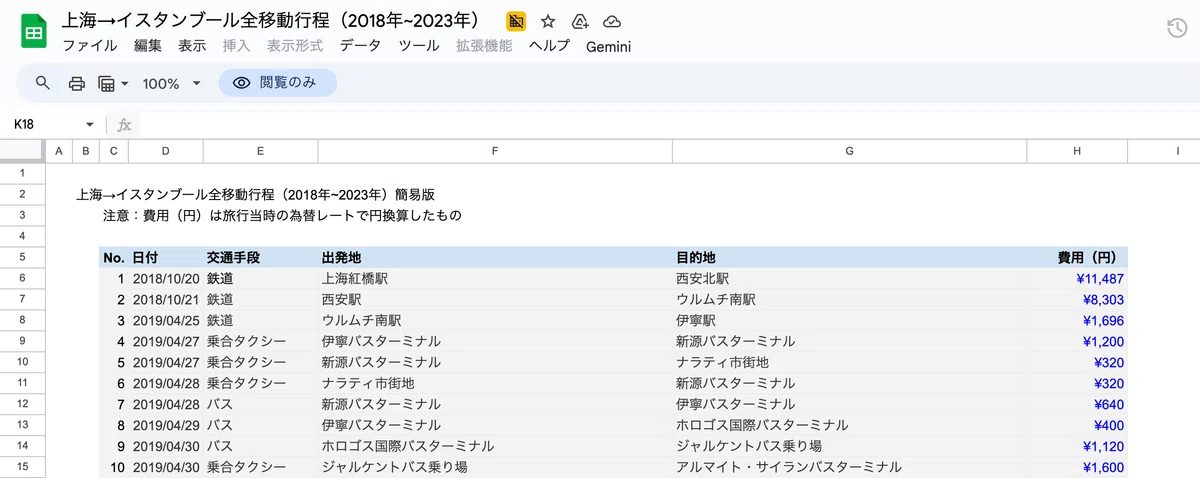Click the cell 伊寧駅
The image size is (1200, 478).
(x=849, y=320)
